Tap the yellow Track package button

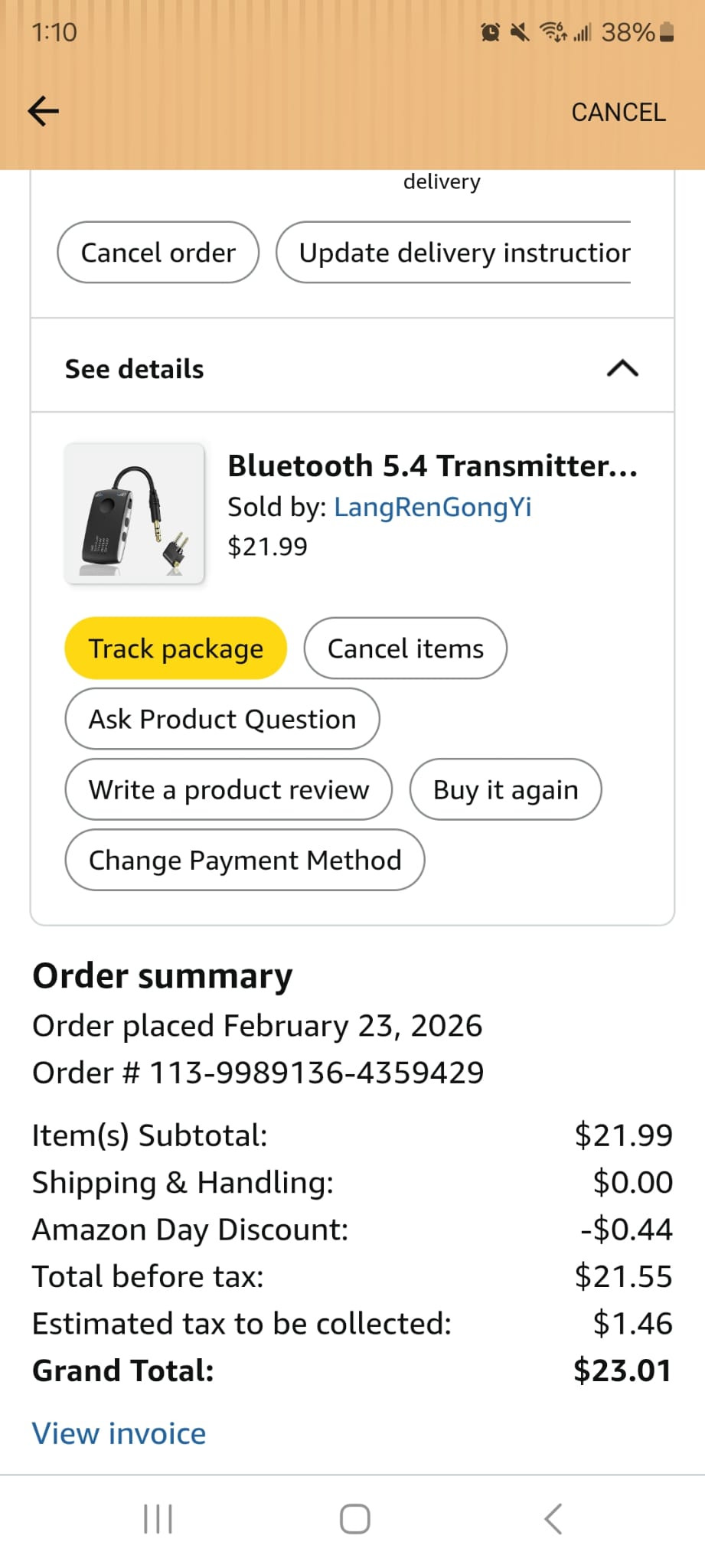click(x=176, y=648)
